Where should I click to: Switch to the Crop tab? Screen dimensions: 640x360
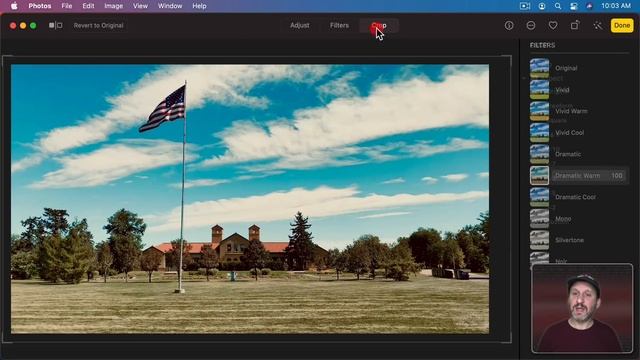point(379,25)
